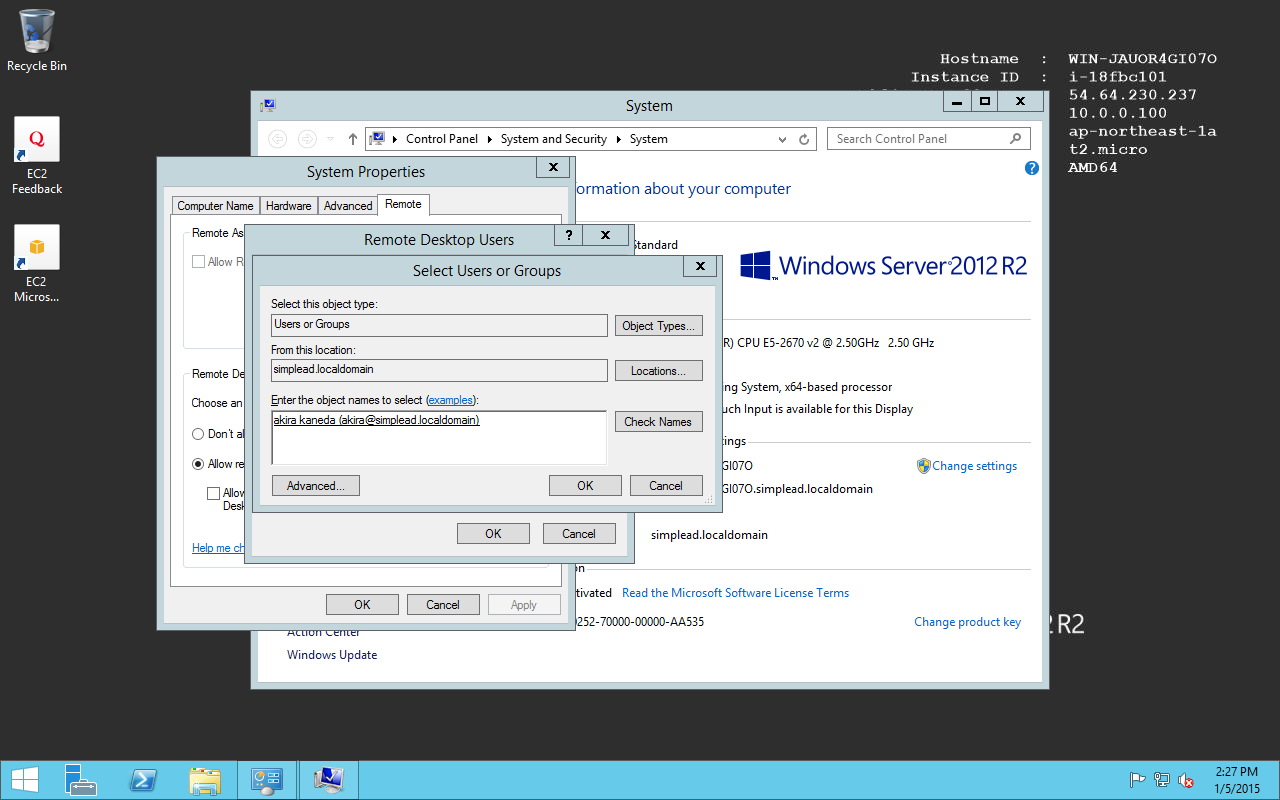Switch to the Advanced tab
1280x800 pixels.
point(348,206)
